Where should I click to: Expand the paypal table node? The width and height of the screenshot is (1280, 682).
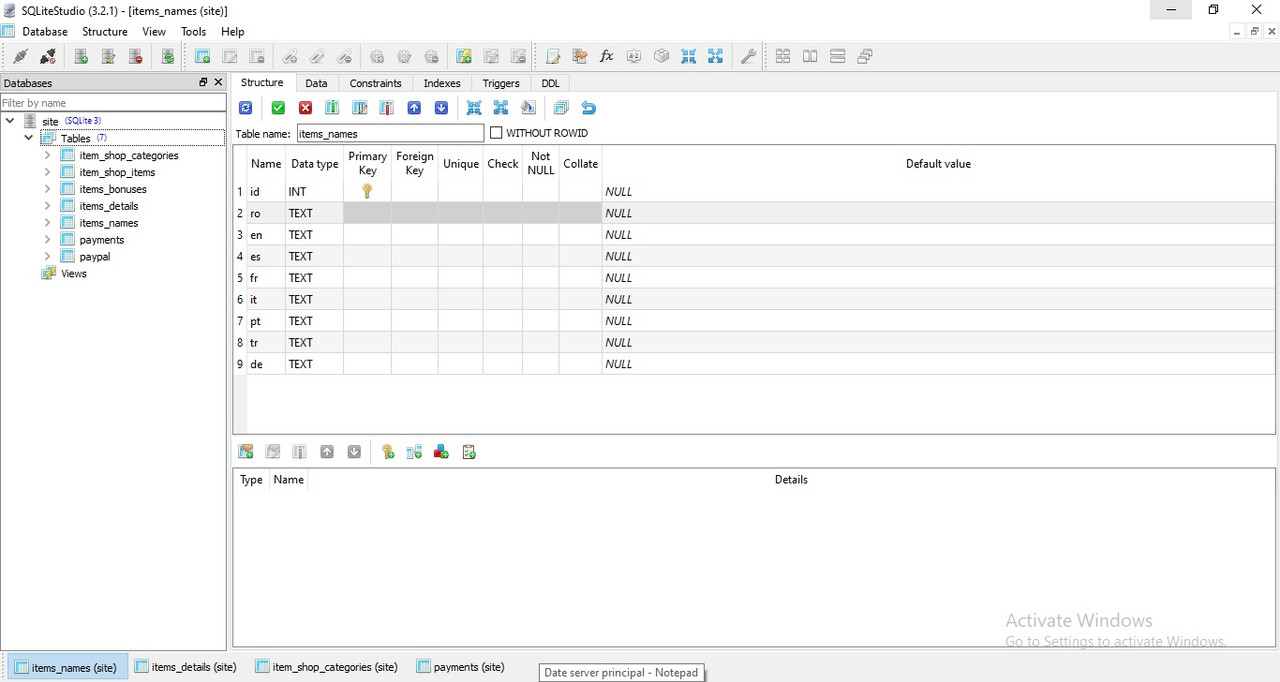click(x=47, y=257)
